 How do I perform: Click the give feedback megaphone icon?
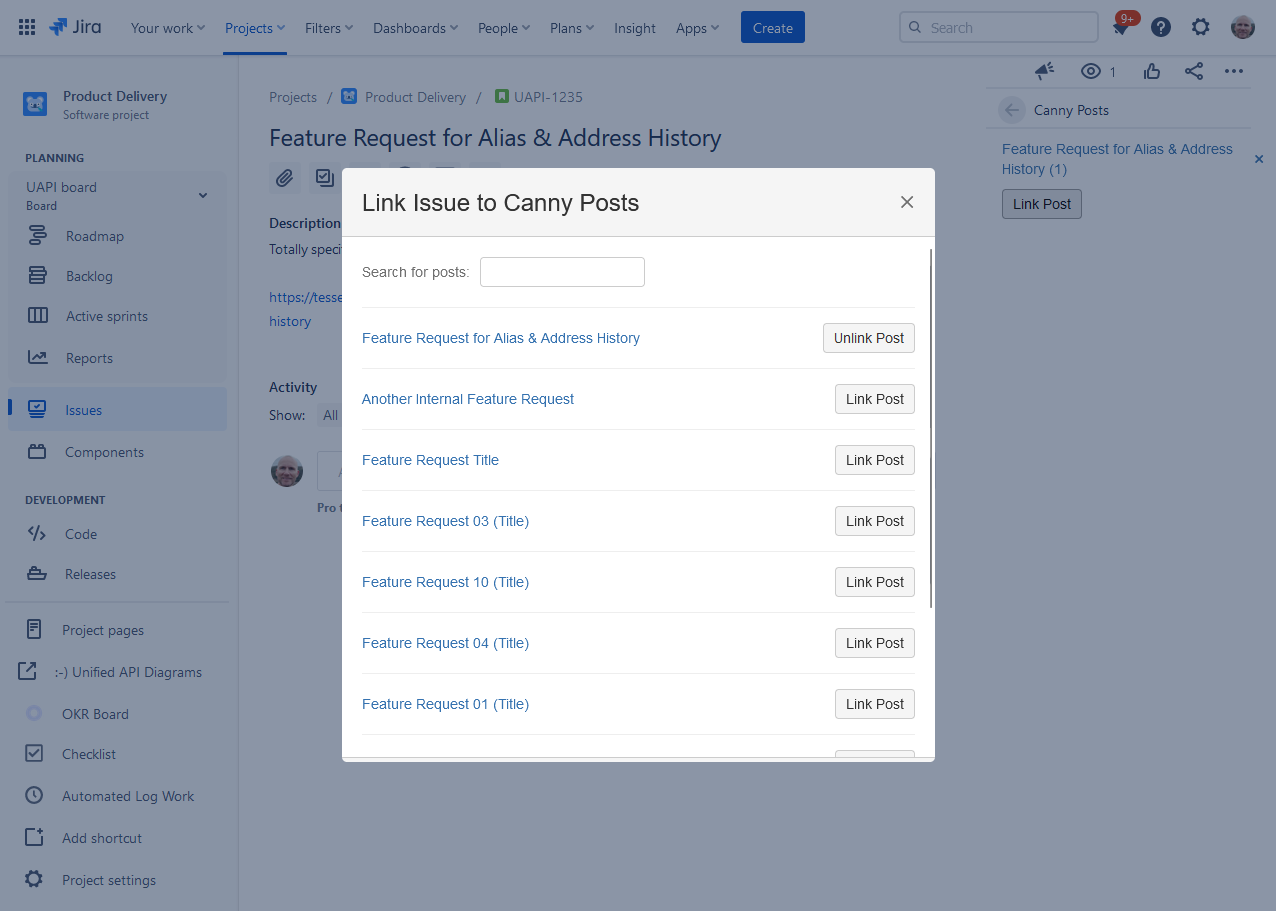coord(1044,71)
